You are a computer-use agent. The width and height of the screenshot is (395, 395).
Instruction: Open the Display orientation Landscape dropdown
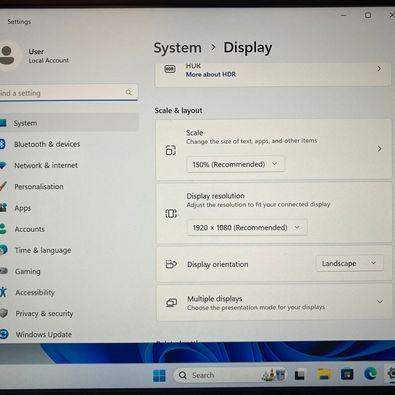click(x=349, y=263)
